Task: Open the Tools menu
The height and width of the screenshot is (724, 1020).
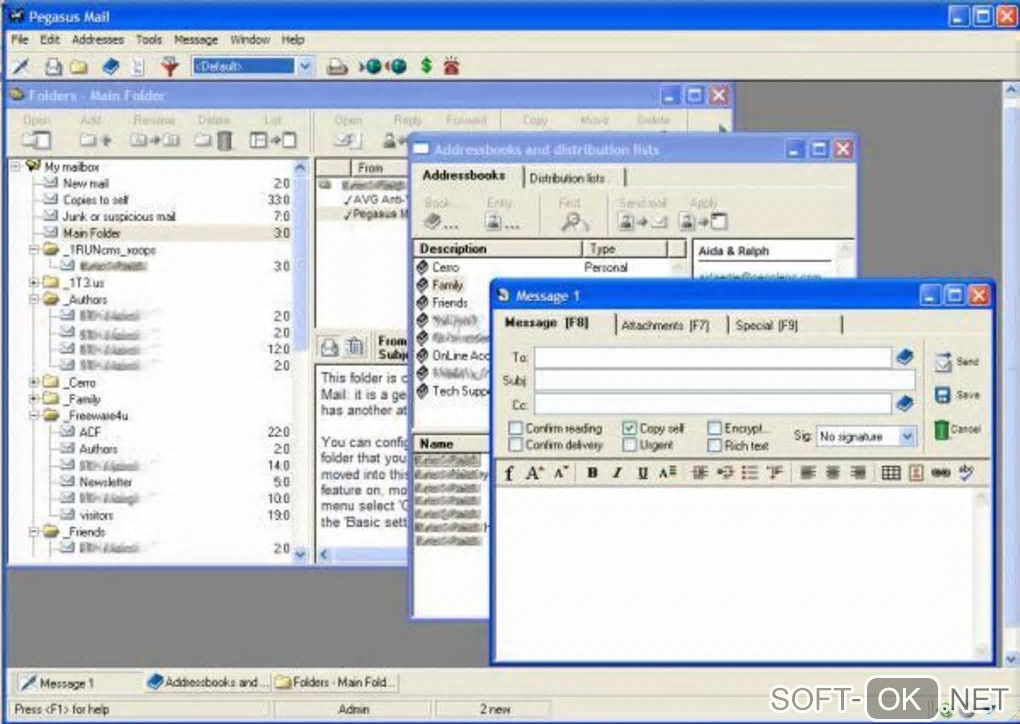Action: click(148, 40)
